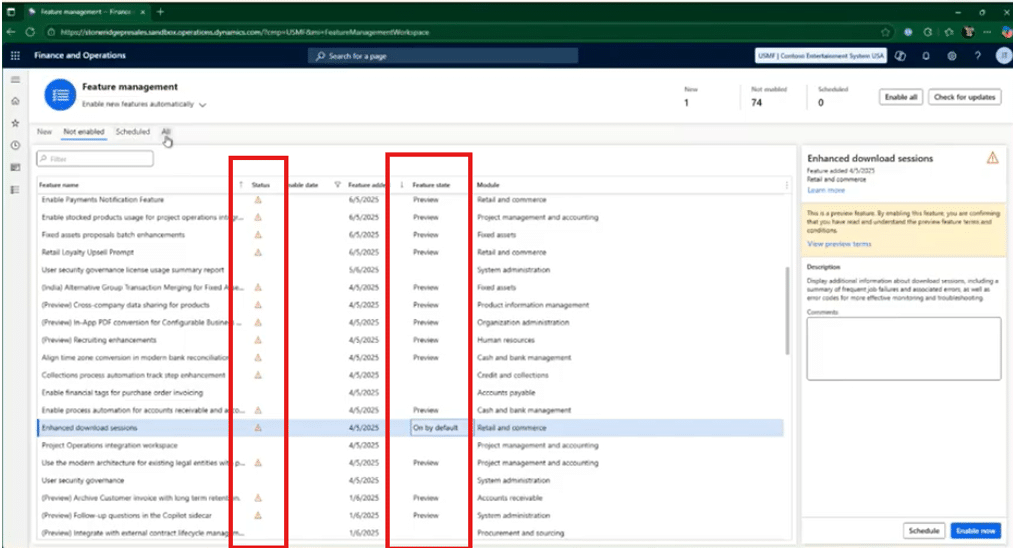Viewport: 1013px width, 548px height.
Task: Switch to the Scheduled tab
Action: 132,132
